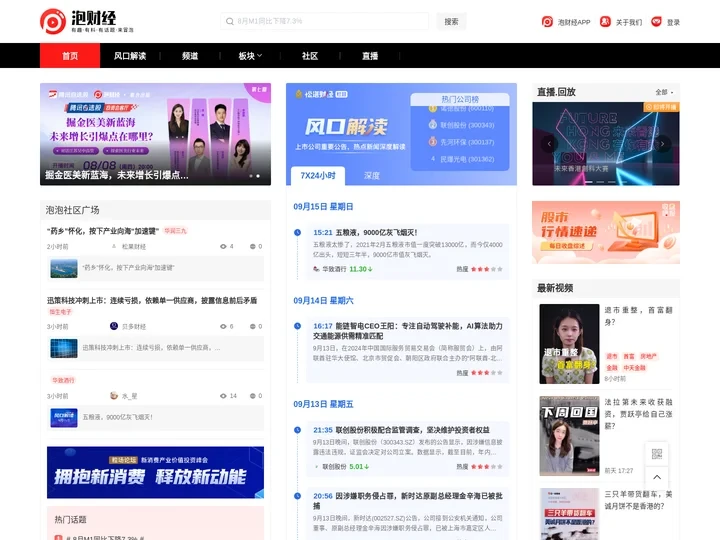Open post 迅策科技冲刺上市
The image size is (720, 540).
(x=152, y=300)
